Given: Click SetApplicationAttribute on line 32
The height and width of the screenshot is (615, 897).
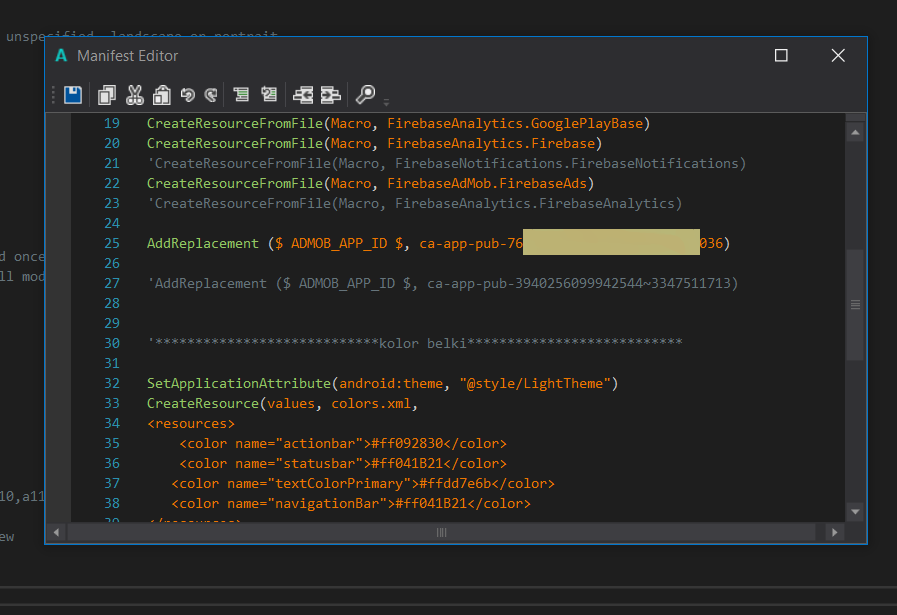Looking at the screenshot, I should 239,384.
